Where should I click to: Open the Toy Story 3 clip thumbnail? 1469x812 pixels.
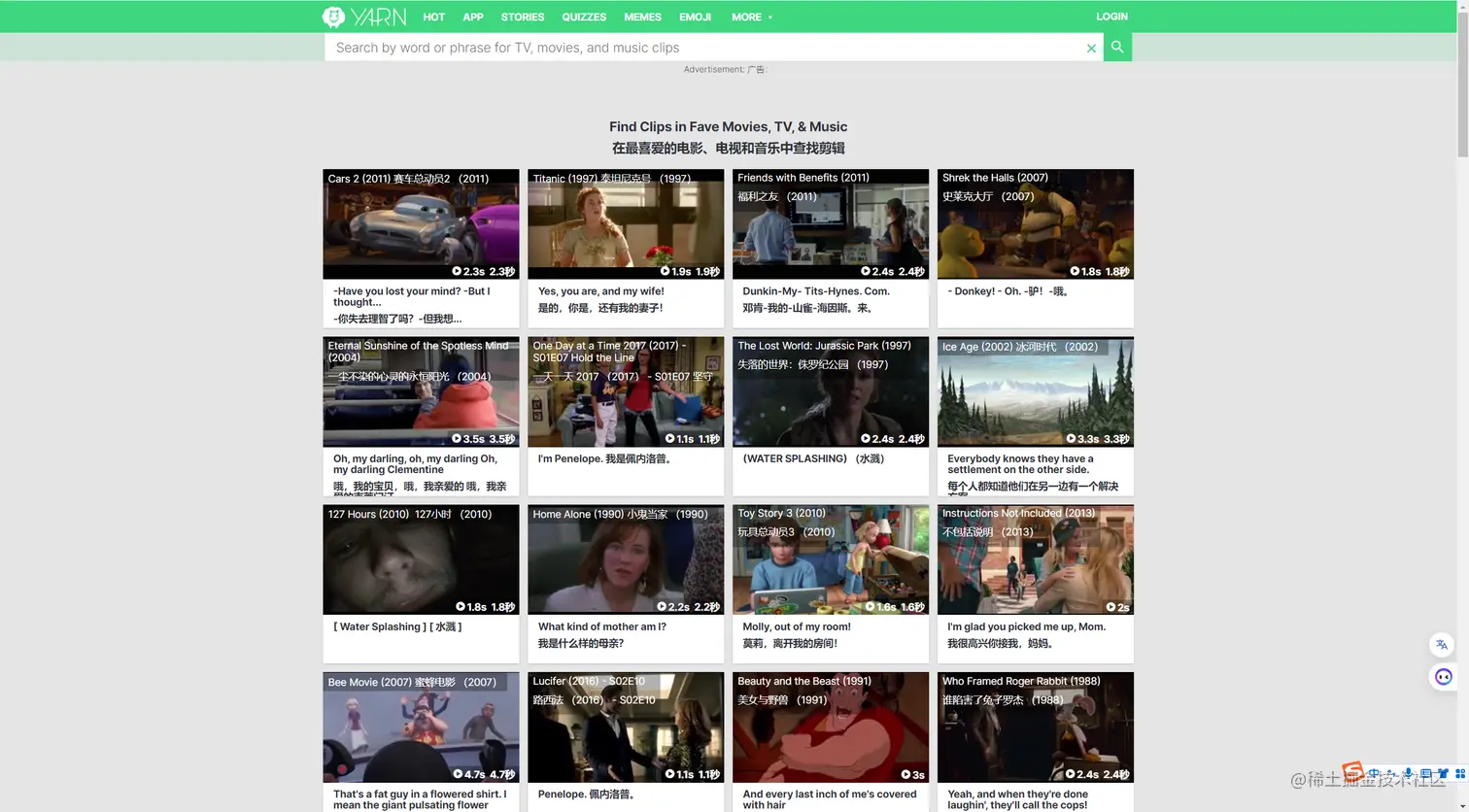[831, 560]
